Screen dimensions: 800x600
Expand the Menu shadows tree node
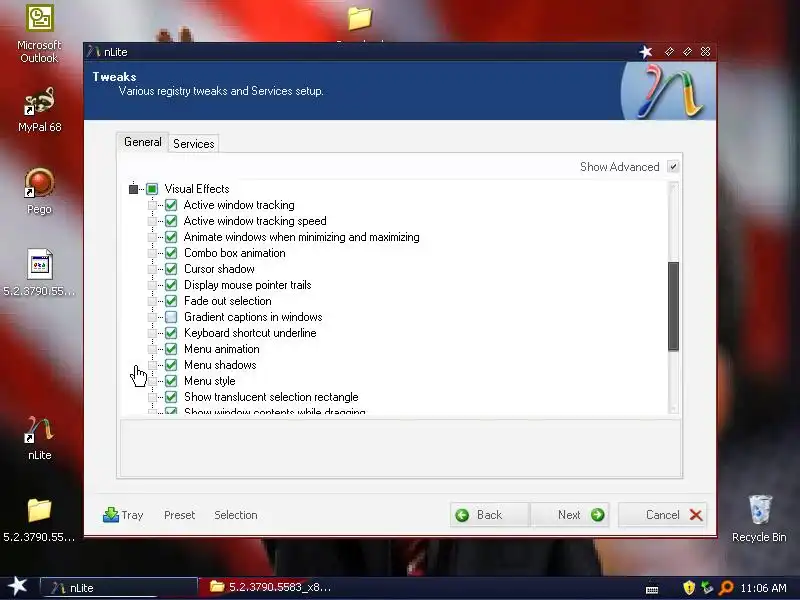[x=152, y=365]
